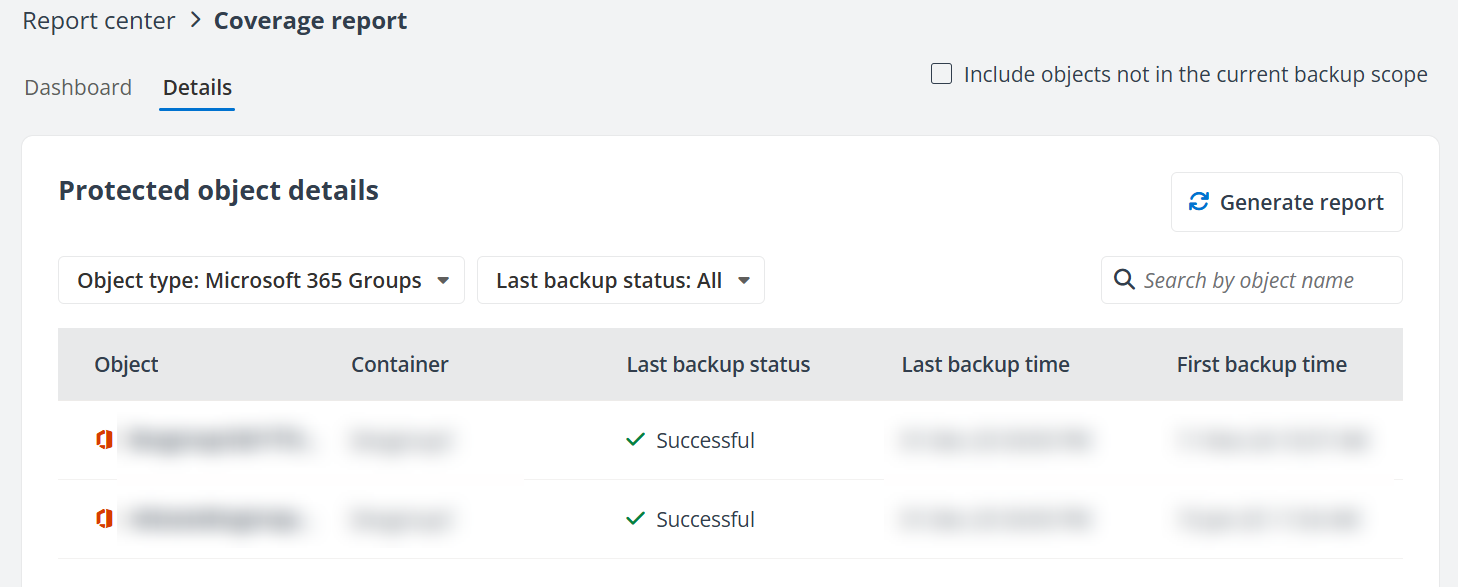The image size is (1458, 587).
Task: Click the second row's Office icon
Action: pyautogui.click(x=104, y=518)
